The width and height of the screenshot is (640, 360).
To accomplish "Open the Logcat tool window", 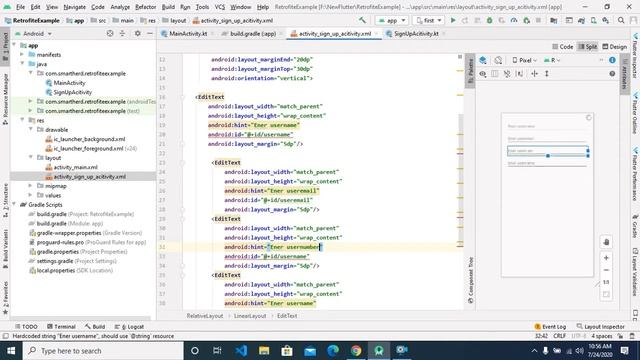I will [x=129, y=327].
